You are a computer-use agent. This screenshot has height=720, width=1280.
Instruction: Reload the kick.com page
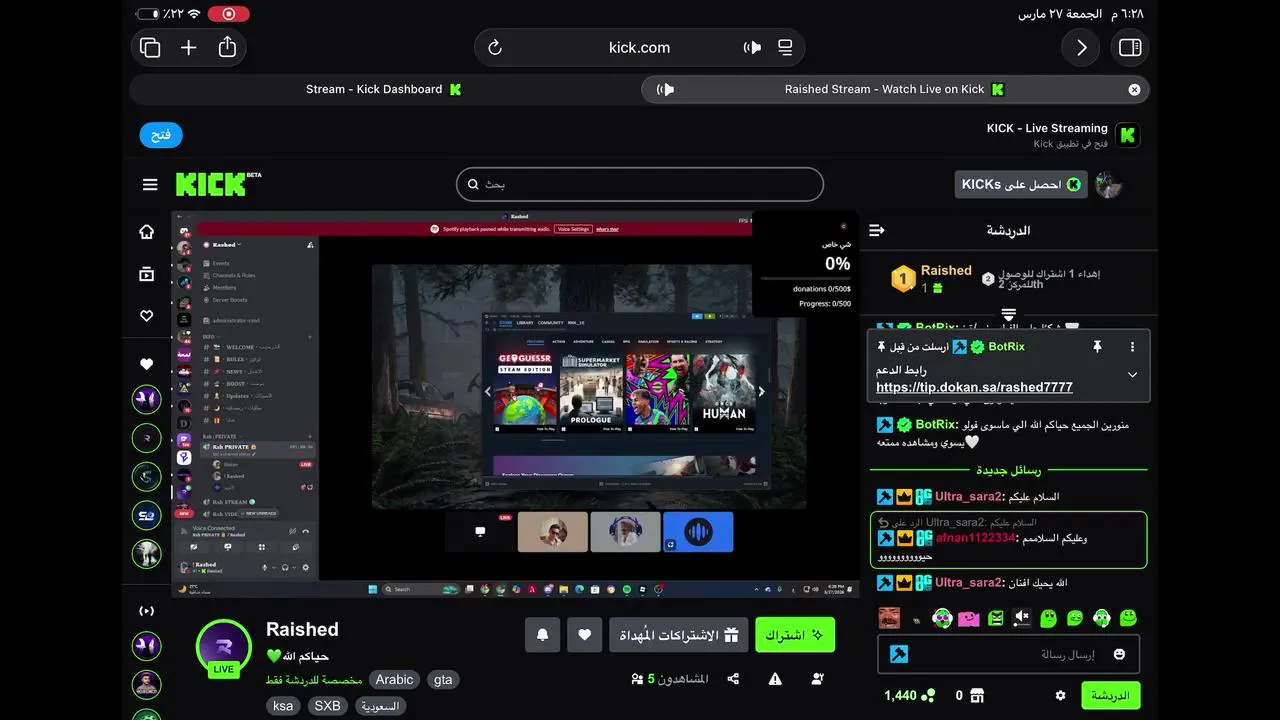pos(494,47)
